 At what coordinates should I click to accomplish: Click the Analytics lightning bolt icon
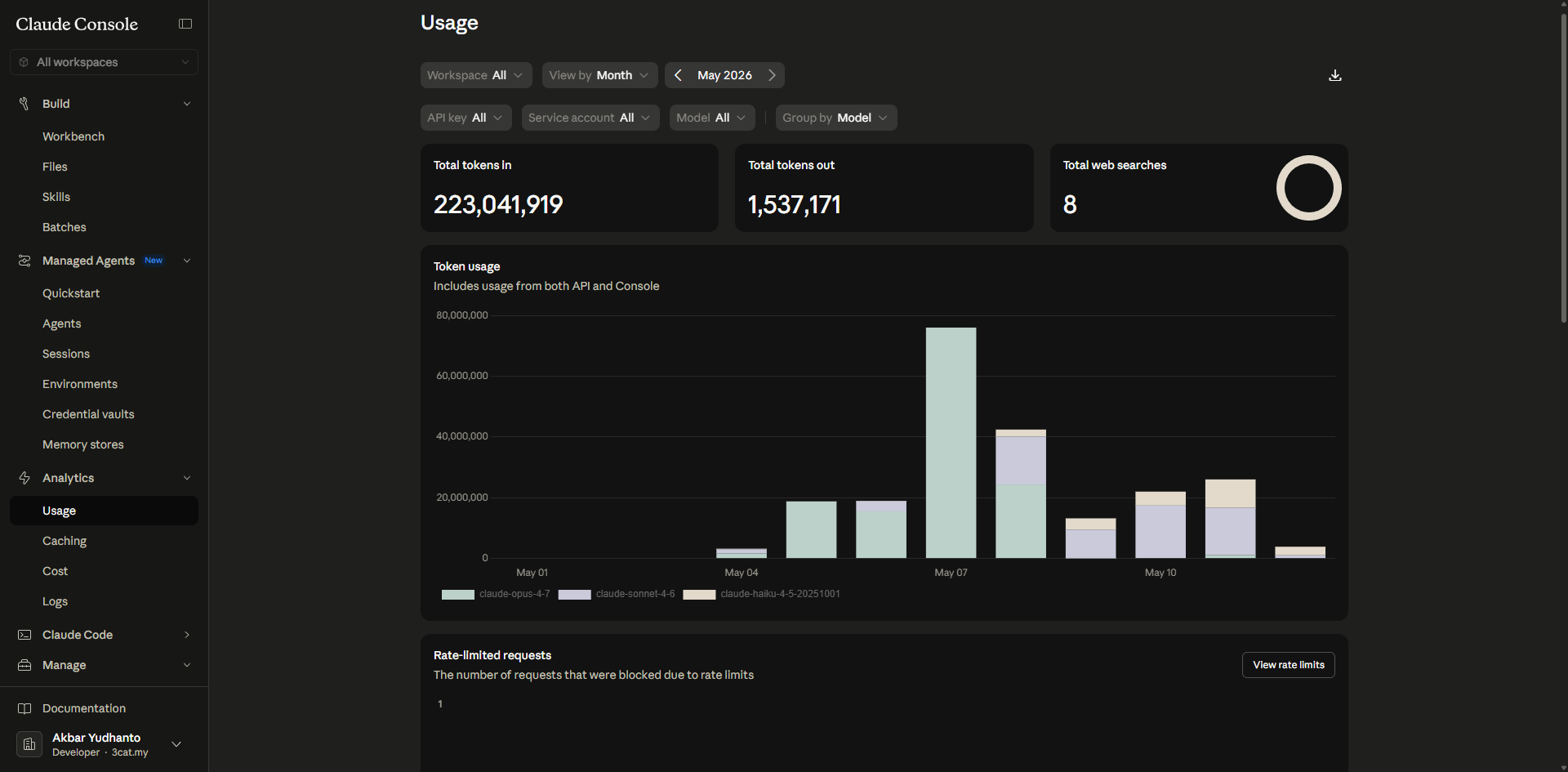[24, 478]
